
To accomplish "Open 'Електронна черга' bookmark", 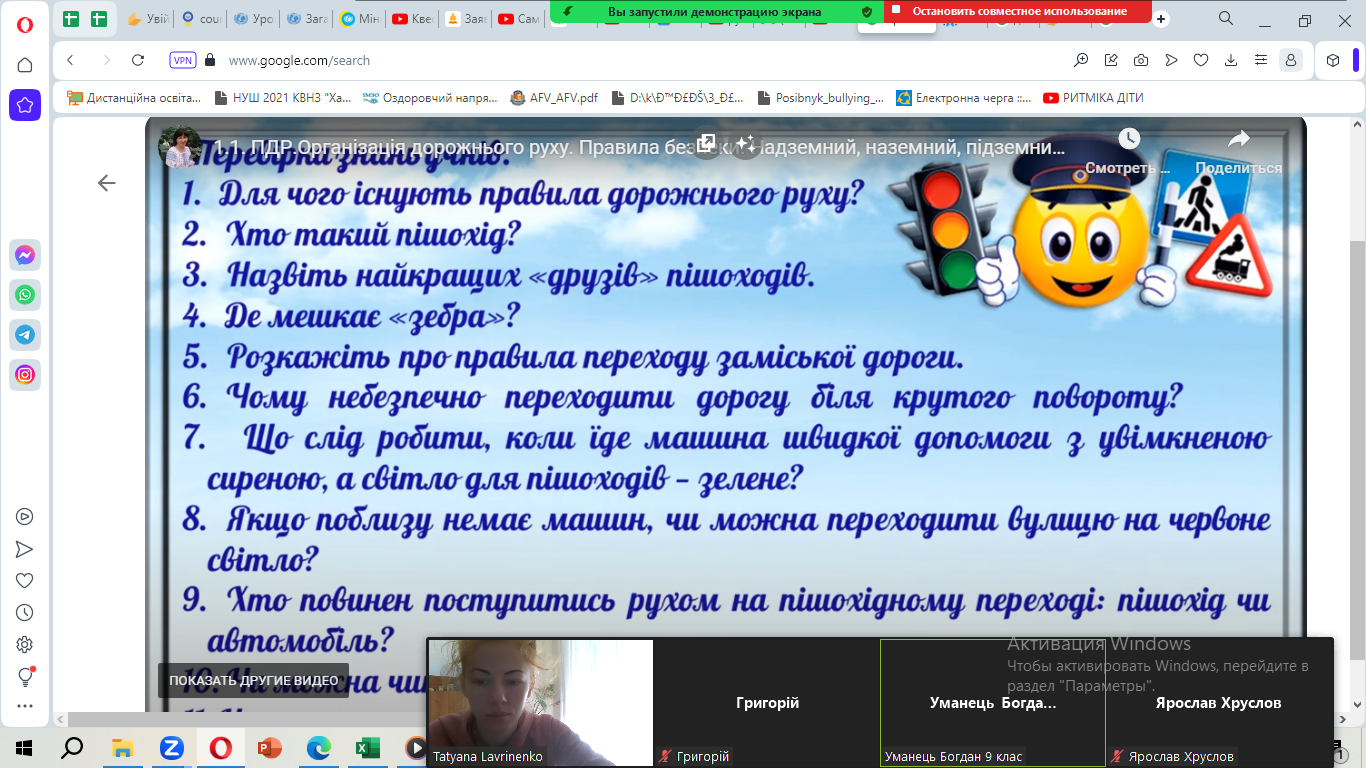I will (x=964, y=98).
